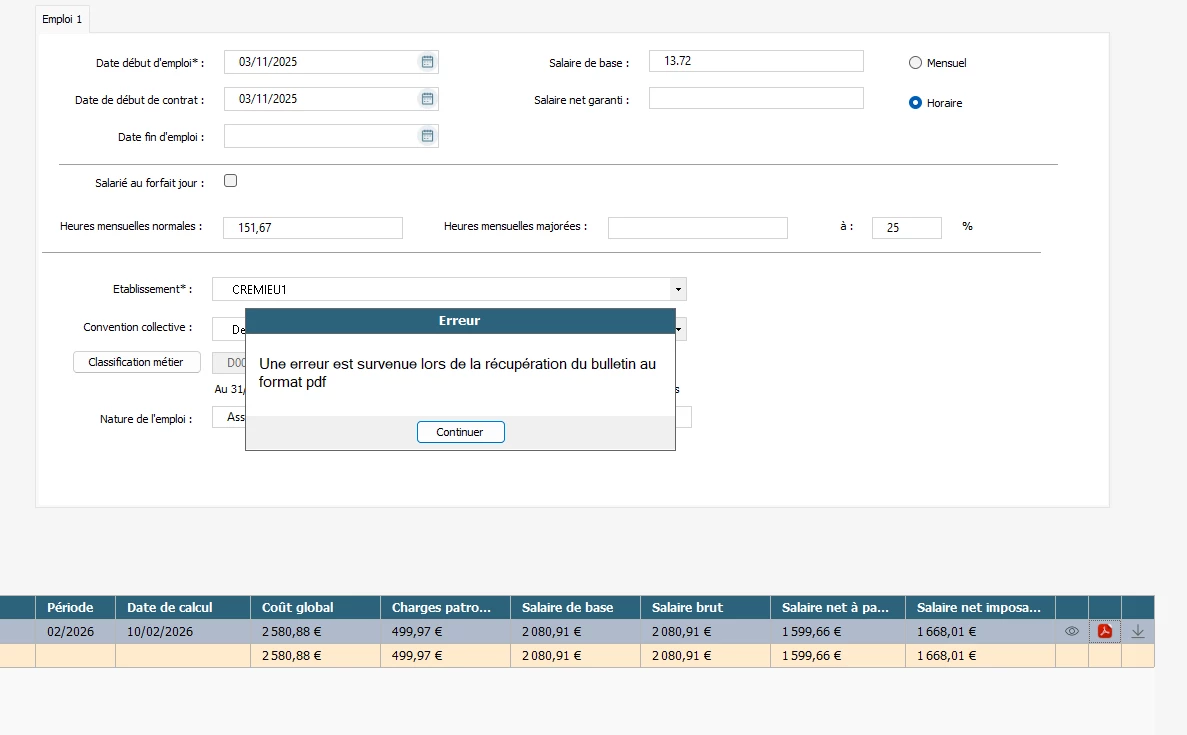Sort by the Coût global column header
This screenshot has width=1187, height=735.
click(x=315, y=607)
